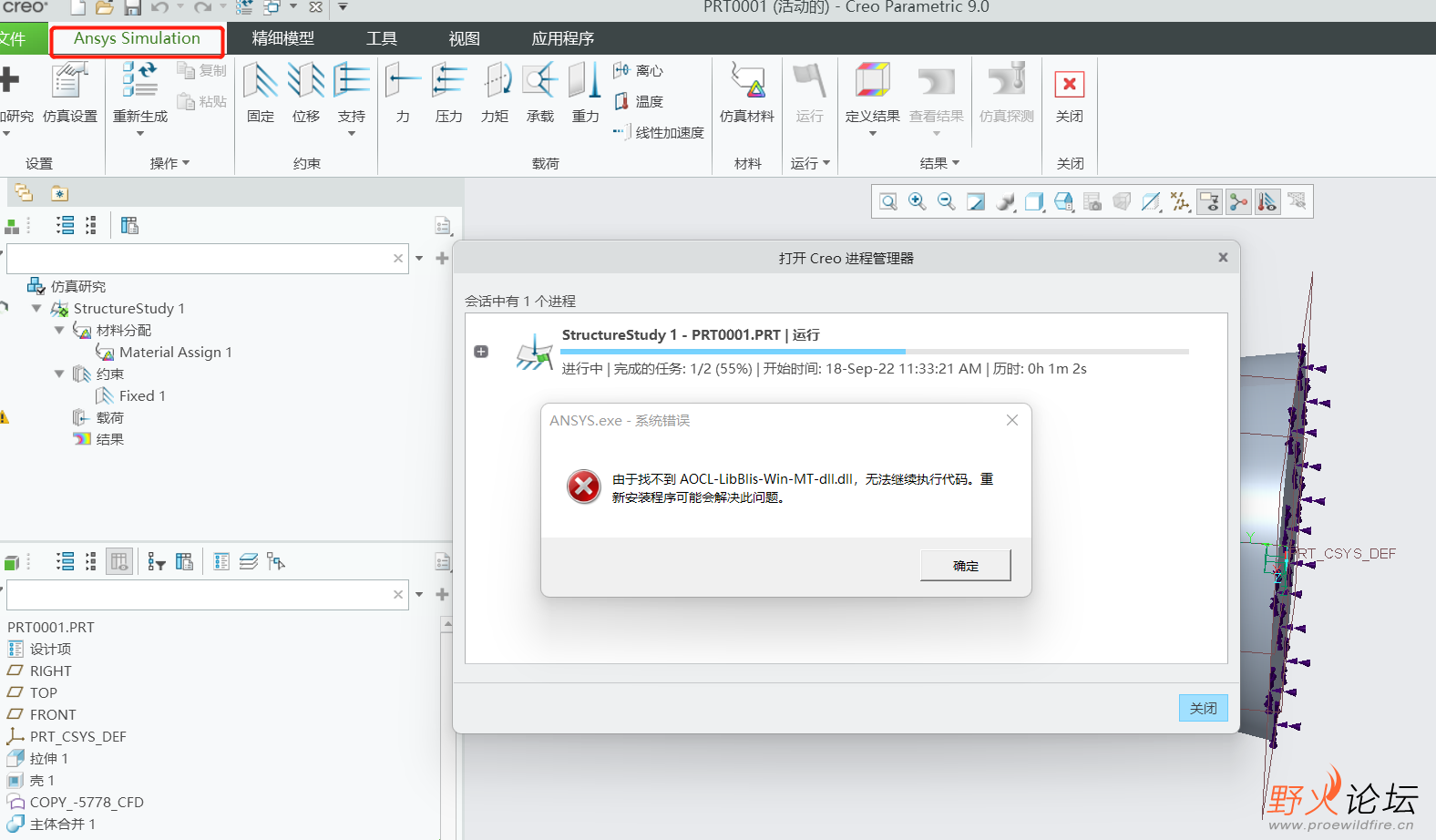
Task: Open the model tree search options dropdown
Action: tap(419, 595)
